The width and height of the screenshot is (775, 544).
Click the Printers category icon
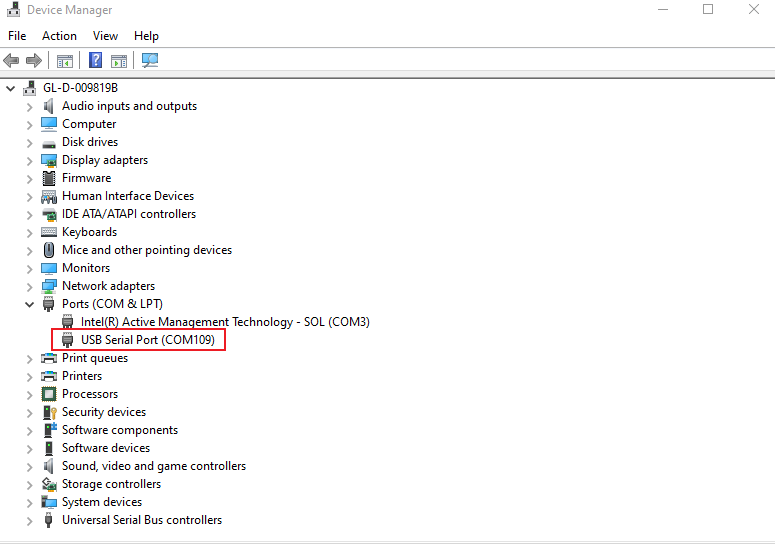pos(49,376)
